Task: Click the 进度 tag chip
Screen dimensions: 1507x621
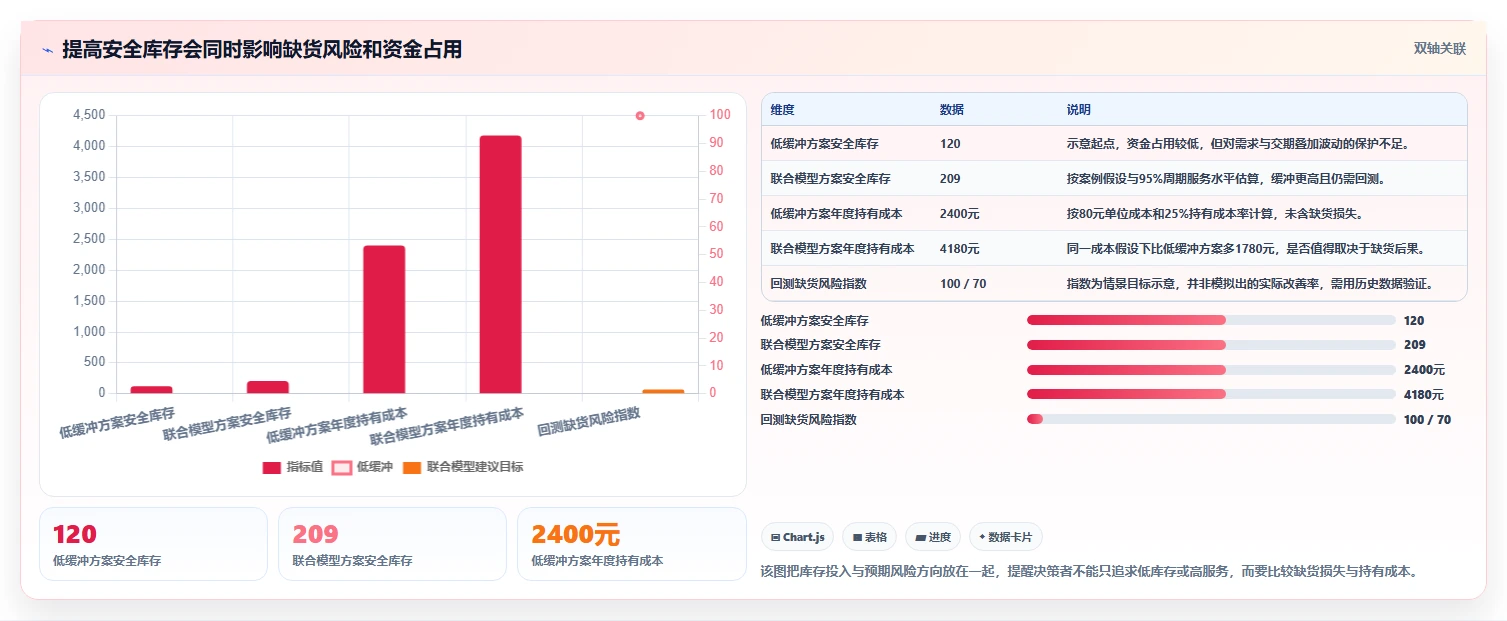Action: 933,537
